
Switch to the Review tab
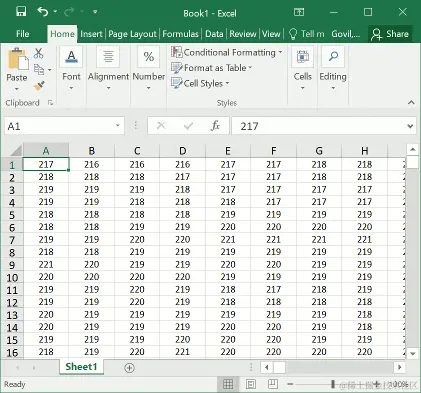click(243, 34)
